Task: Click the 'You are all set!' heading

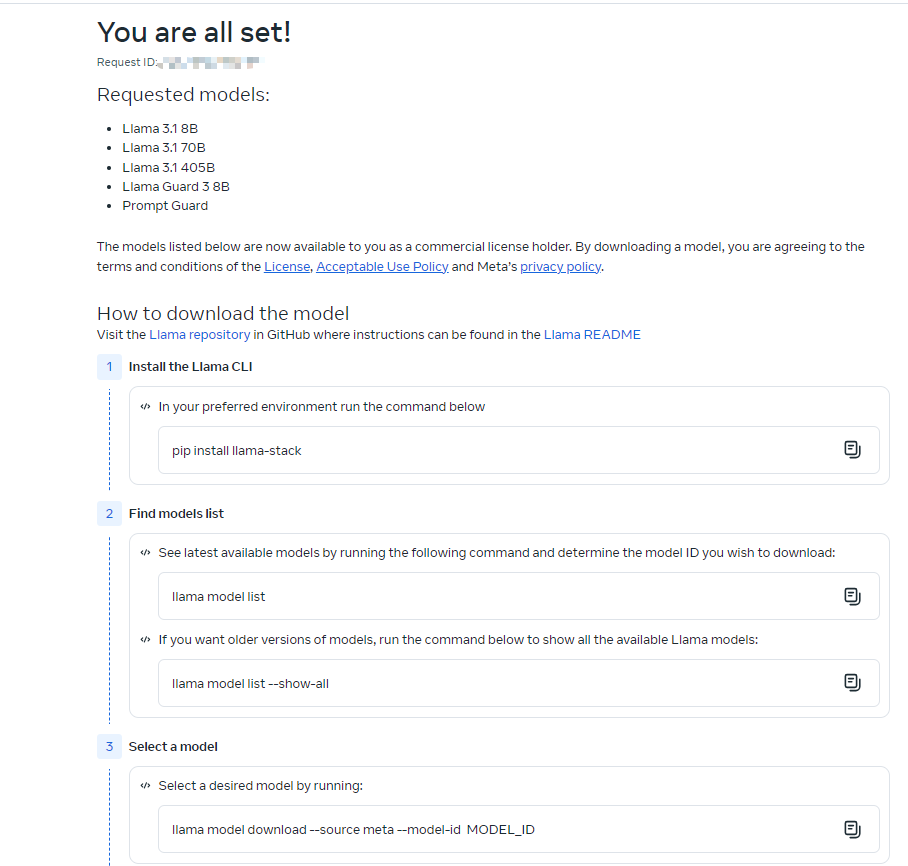Action: pos(194,32)
